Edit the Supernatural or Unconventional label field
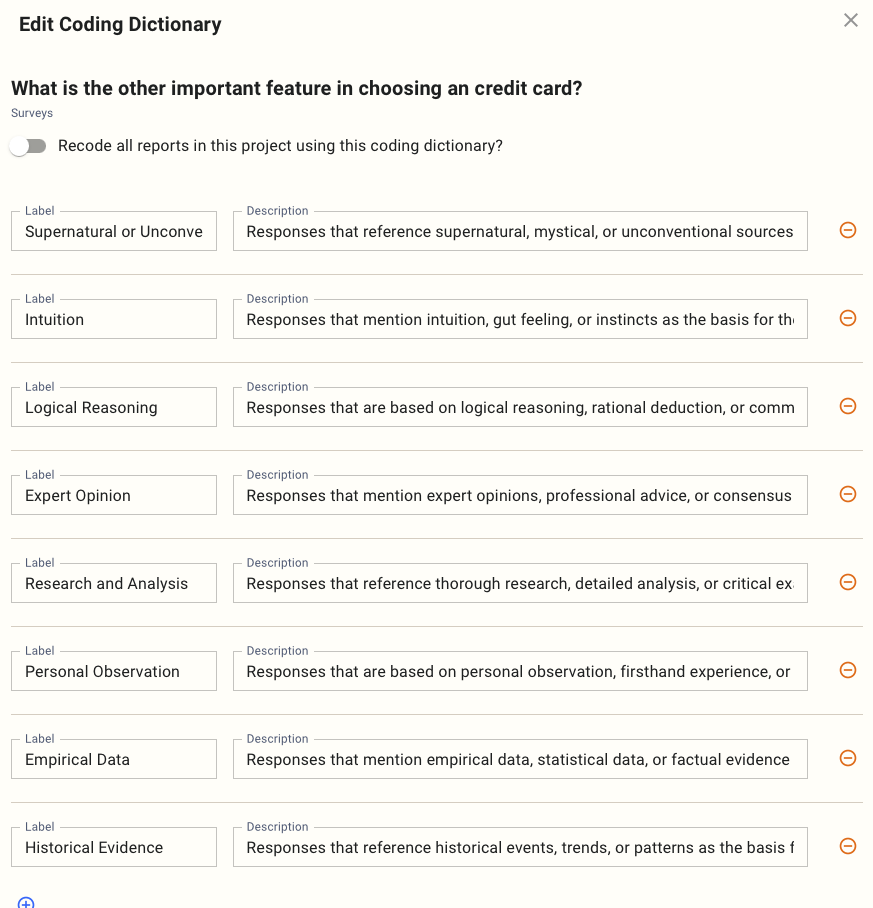873x908 pixels. (114, 232)
